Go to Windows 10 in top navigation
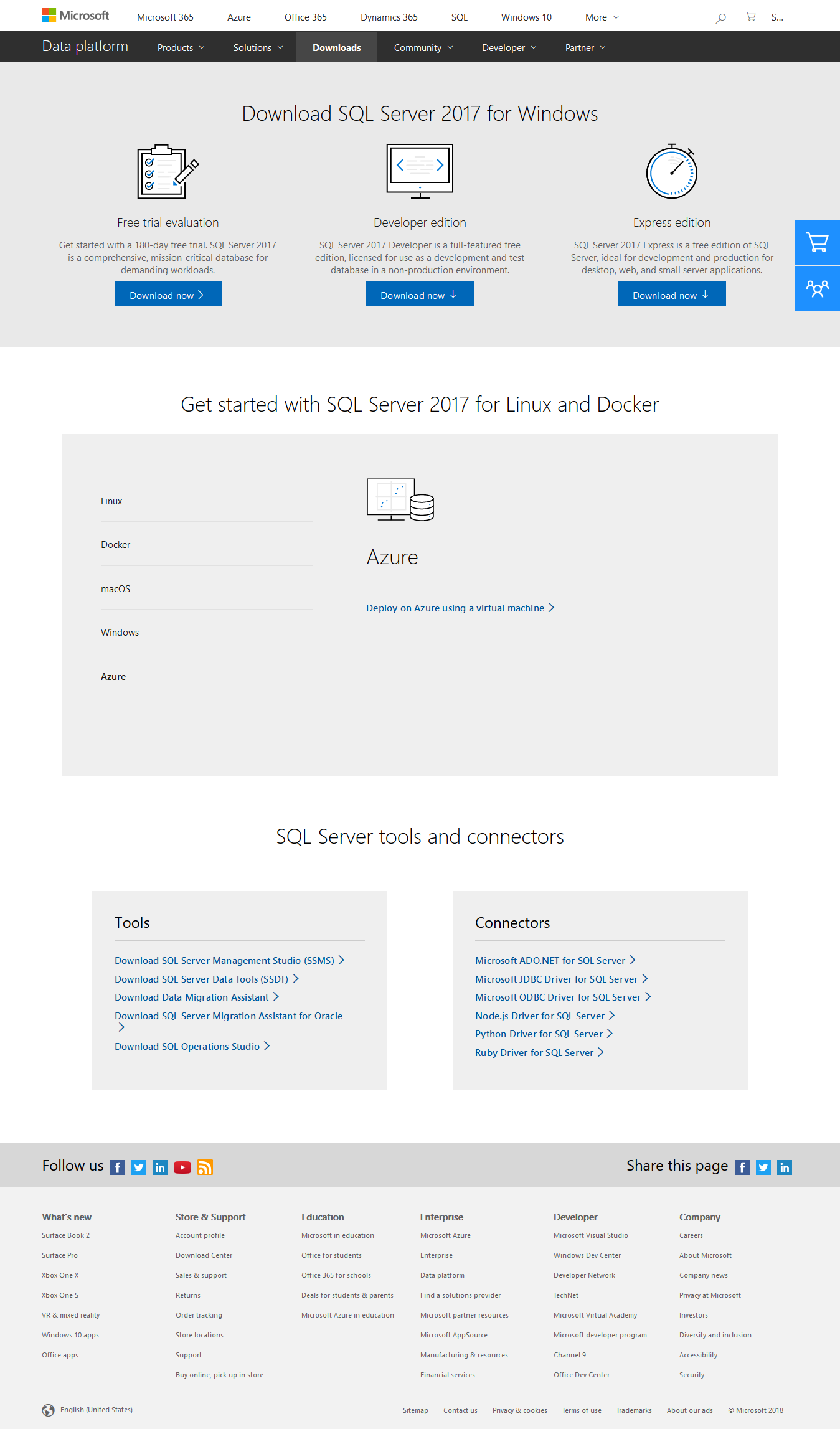This screenshot has height=1429, width=840. pyautogui.click(x=526, y=17)
